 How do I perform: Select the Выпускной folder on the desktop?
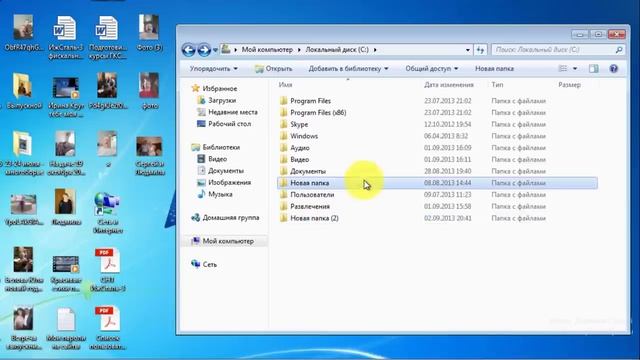tap(23, 91)
